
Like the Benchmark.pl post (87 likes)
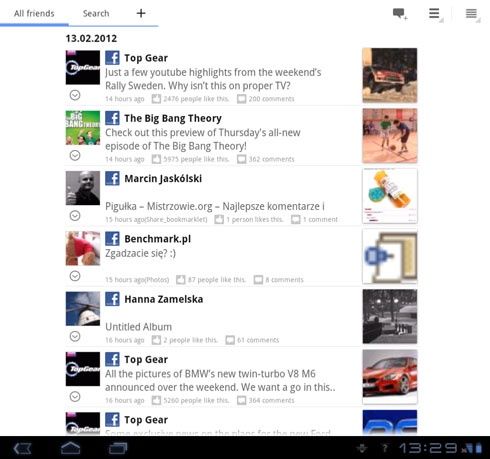pos(211,280)
